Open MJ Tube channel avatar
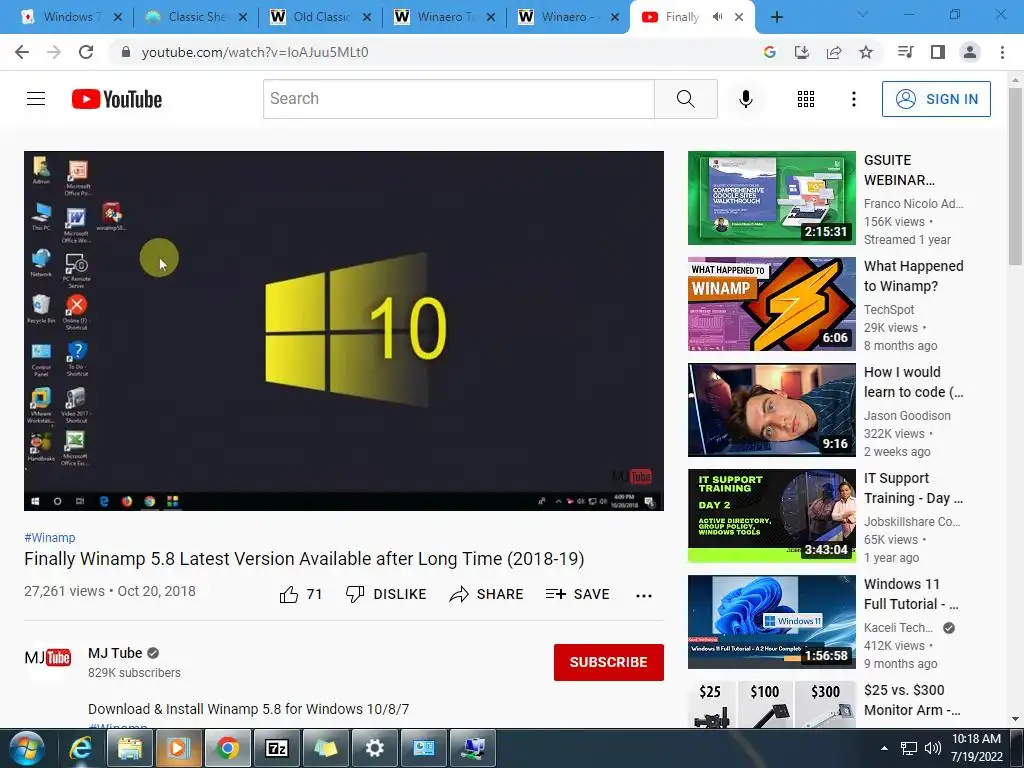 point(48,657)
